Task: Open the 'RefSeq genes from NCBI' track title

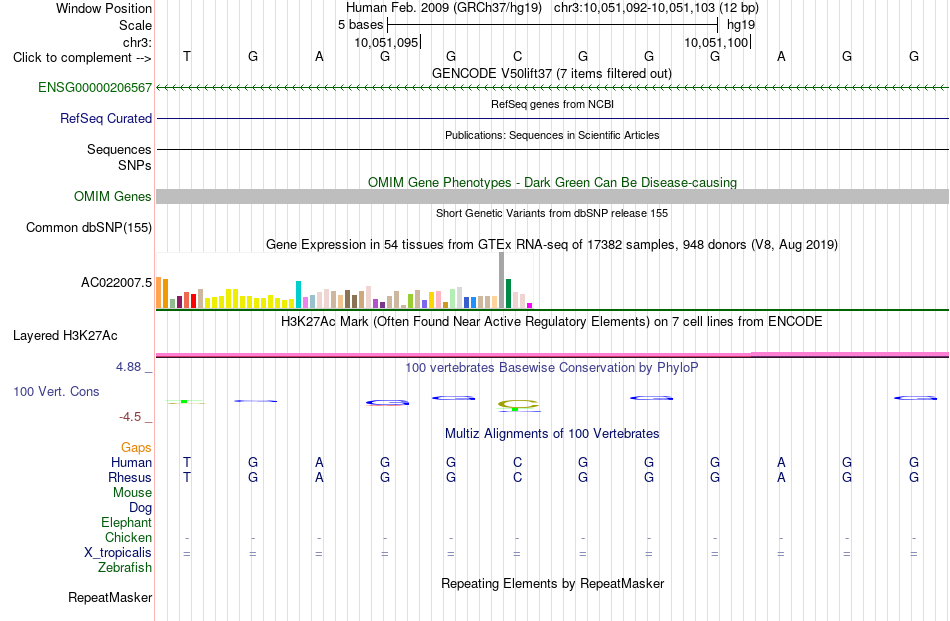Action: (552, 104)
